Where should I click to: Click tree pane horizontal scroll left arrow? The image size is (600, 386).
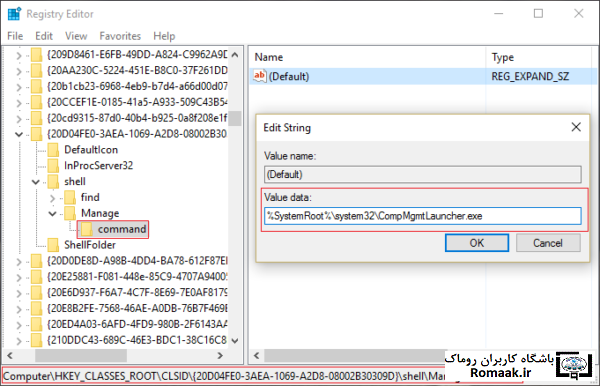point(10,355)
